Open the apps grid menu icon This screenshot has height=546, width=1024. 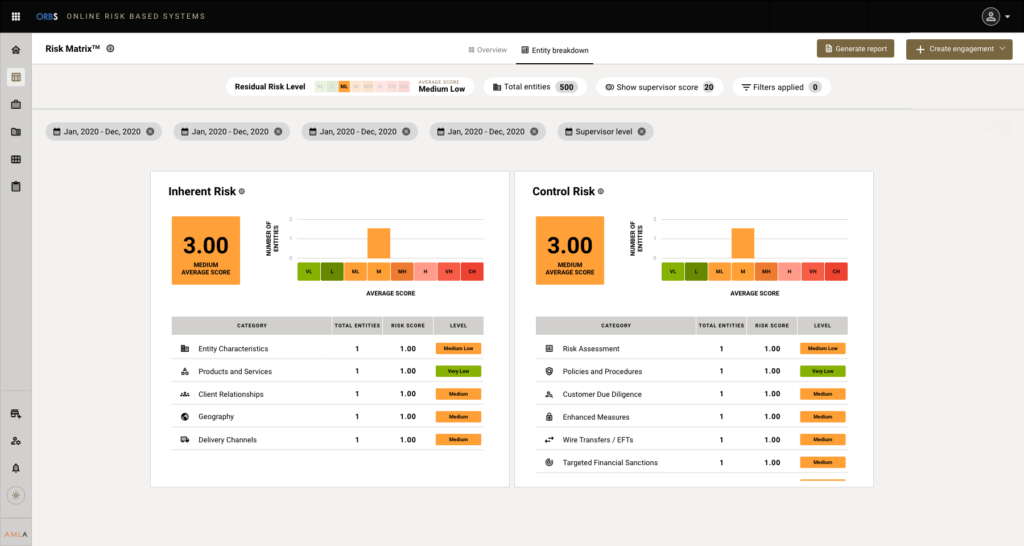tap(16, 16)
